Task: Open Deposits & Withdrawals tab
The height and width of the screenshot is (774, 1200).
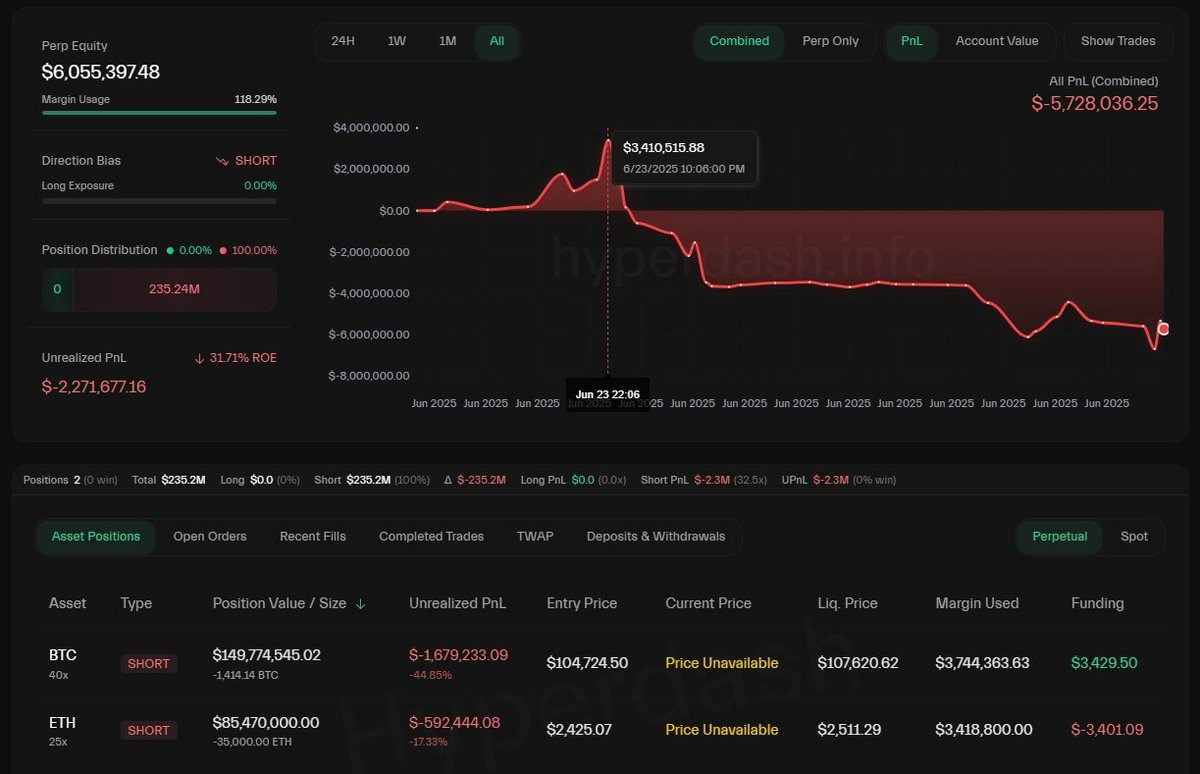Action: (656, 536)
